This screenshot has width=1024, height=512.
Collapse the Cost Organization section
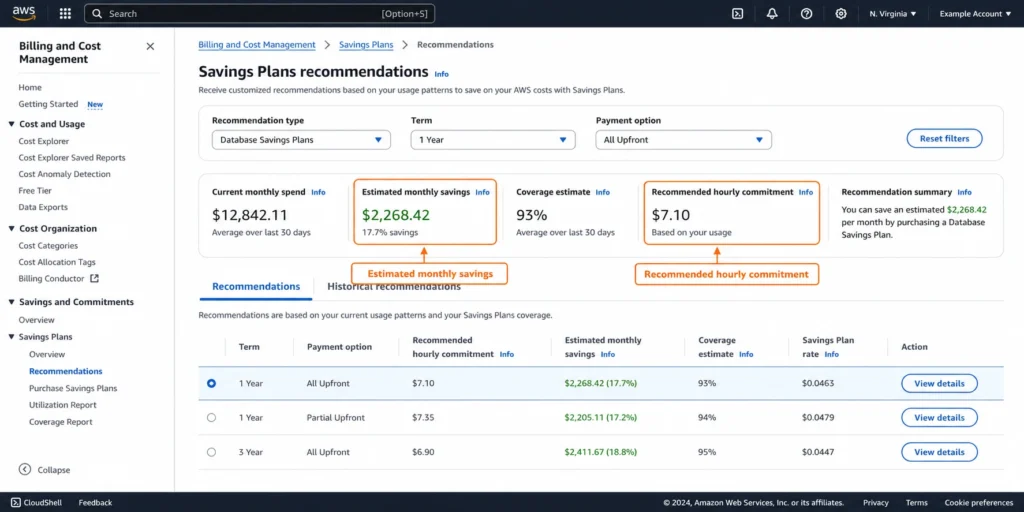point(12,229)
